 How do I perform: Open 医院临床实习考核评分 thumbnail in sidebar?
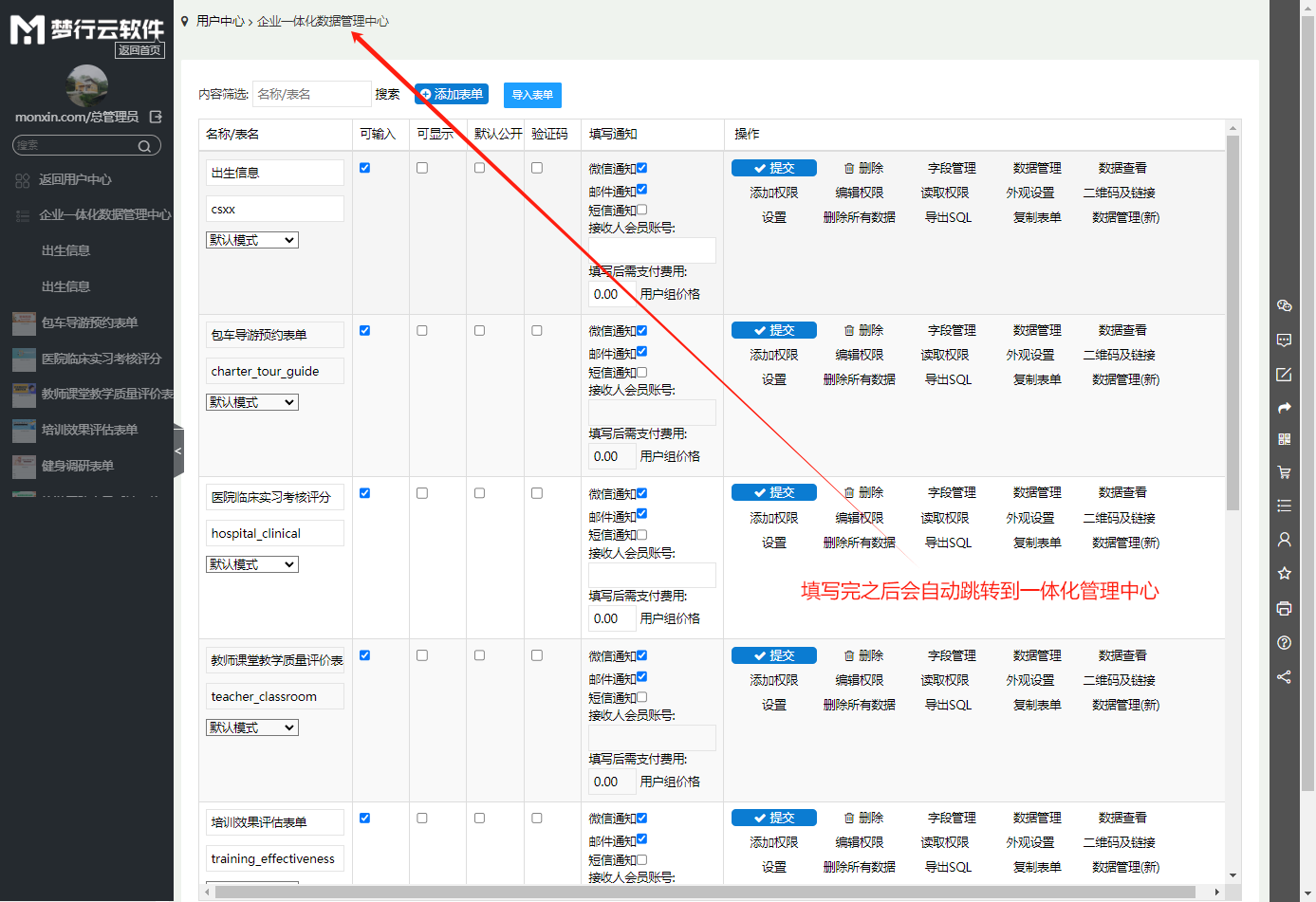(24, 359)
